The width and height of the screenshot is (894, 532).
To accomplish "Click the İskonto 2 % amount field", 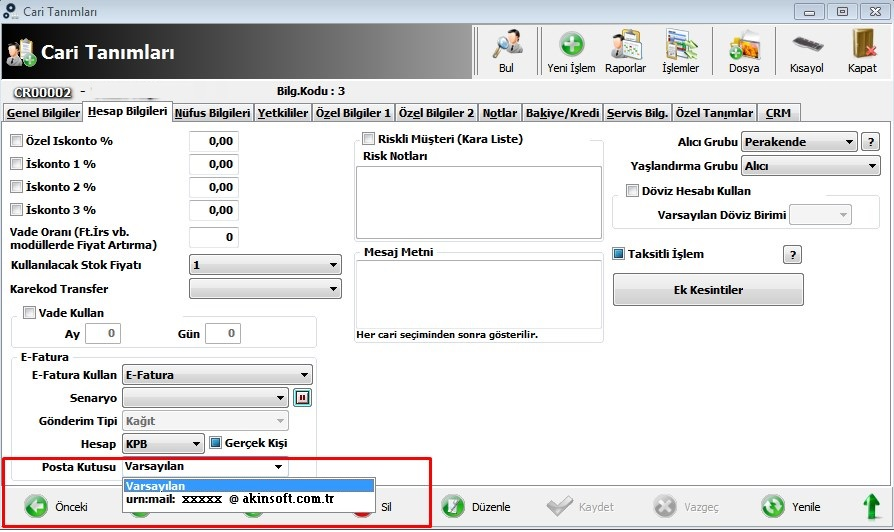I will 214,187.
